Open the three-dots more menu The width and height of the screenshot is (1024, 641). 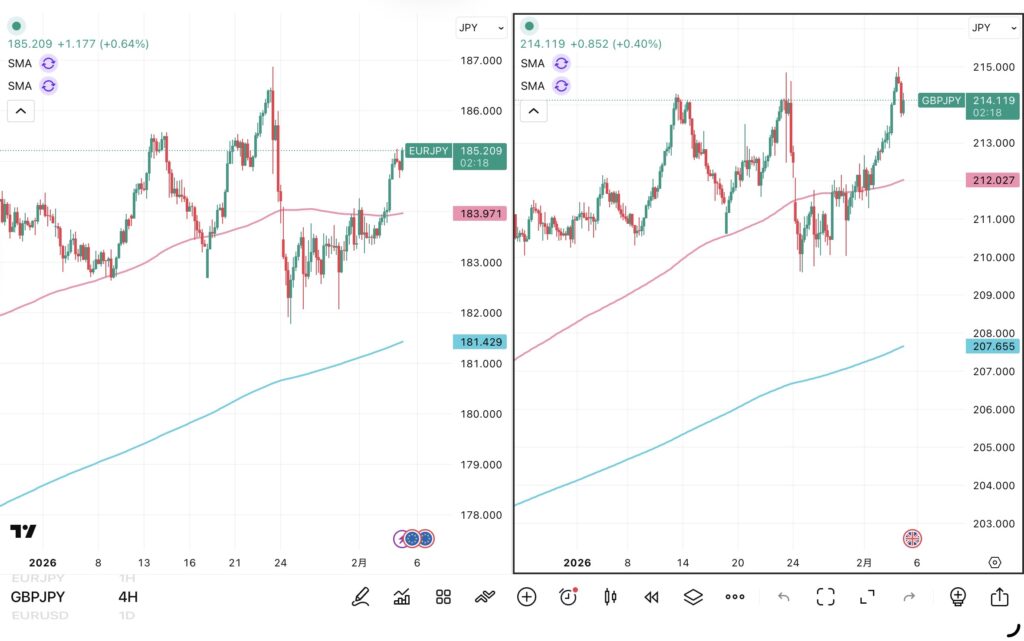735,597
